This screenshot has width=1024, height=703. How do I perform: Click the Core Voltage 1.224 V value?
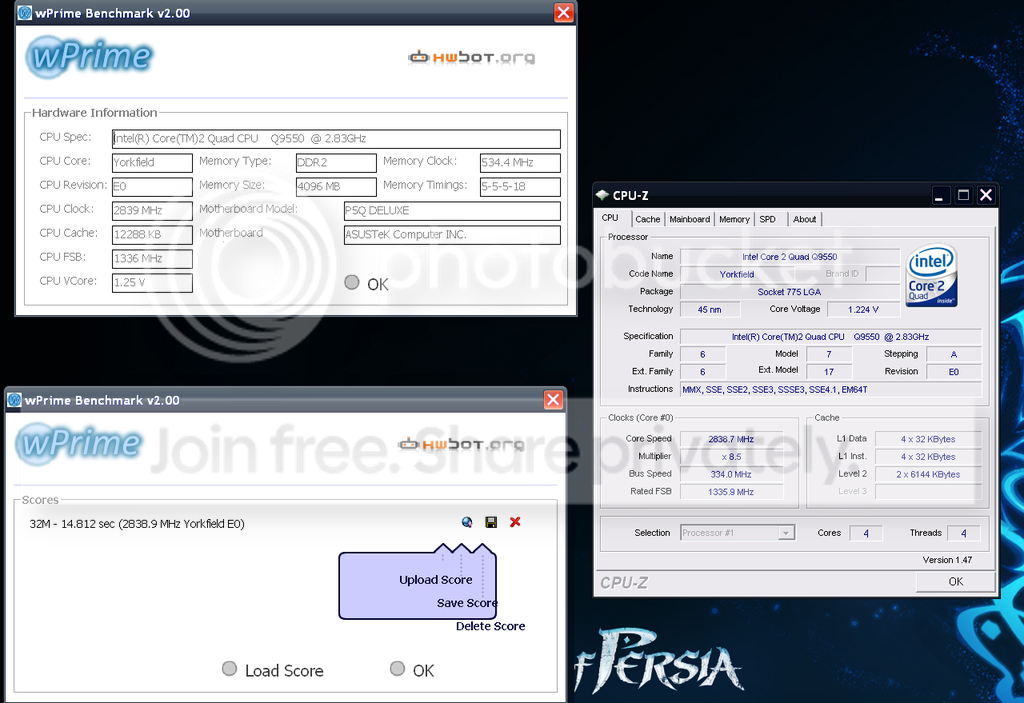[x=863, y=310]
